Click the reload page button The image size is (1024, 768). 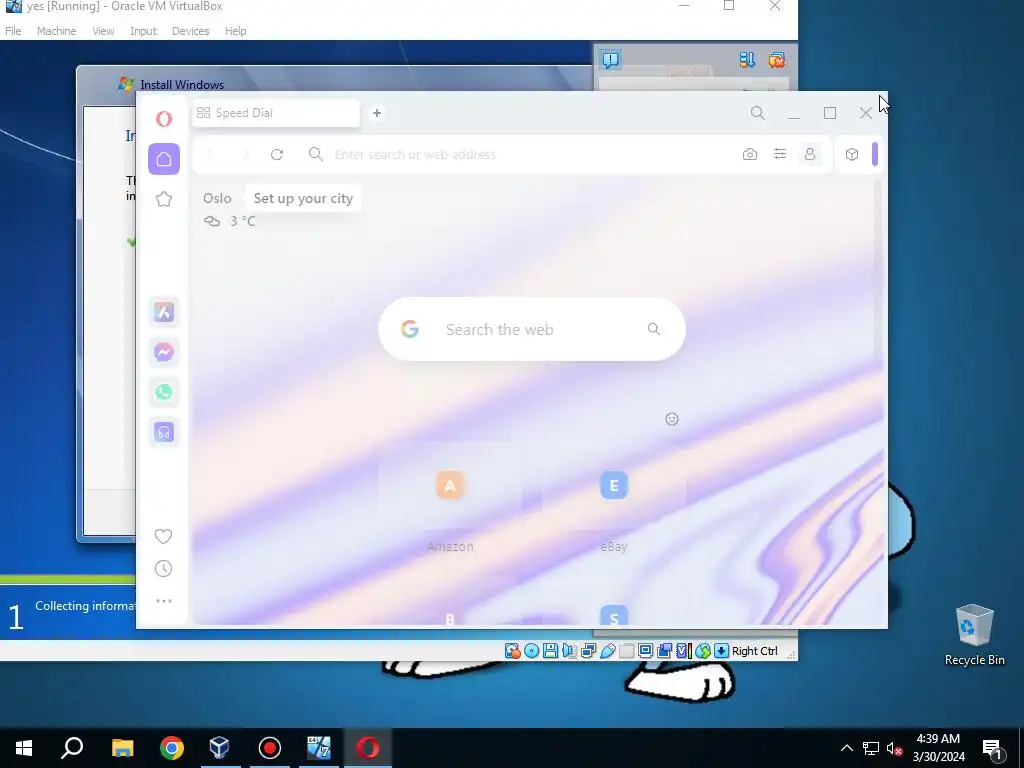(277, 155)
